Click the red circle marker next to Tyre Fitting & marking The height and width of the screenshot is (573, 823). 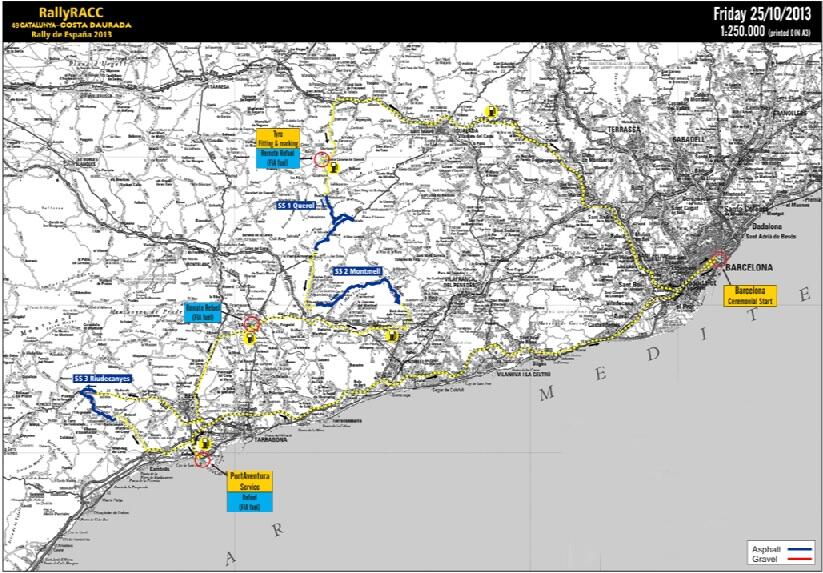pos(321,159)
